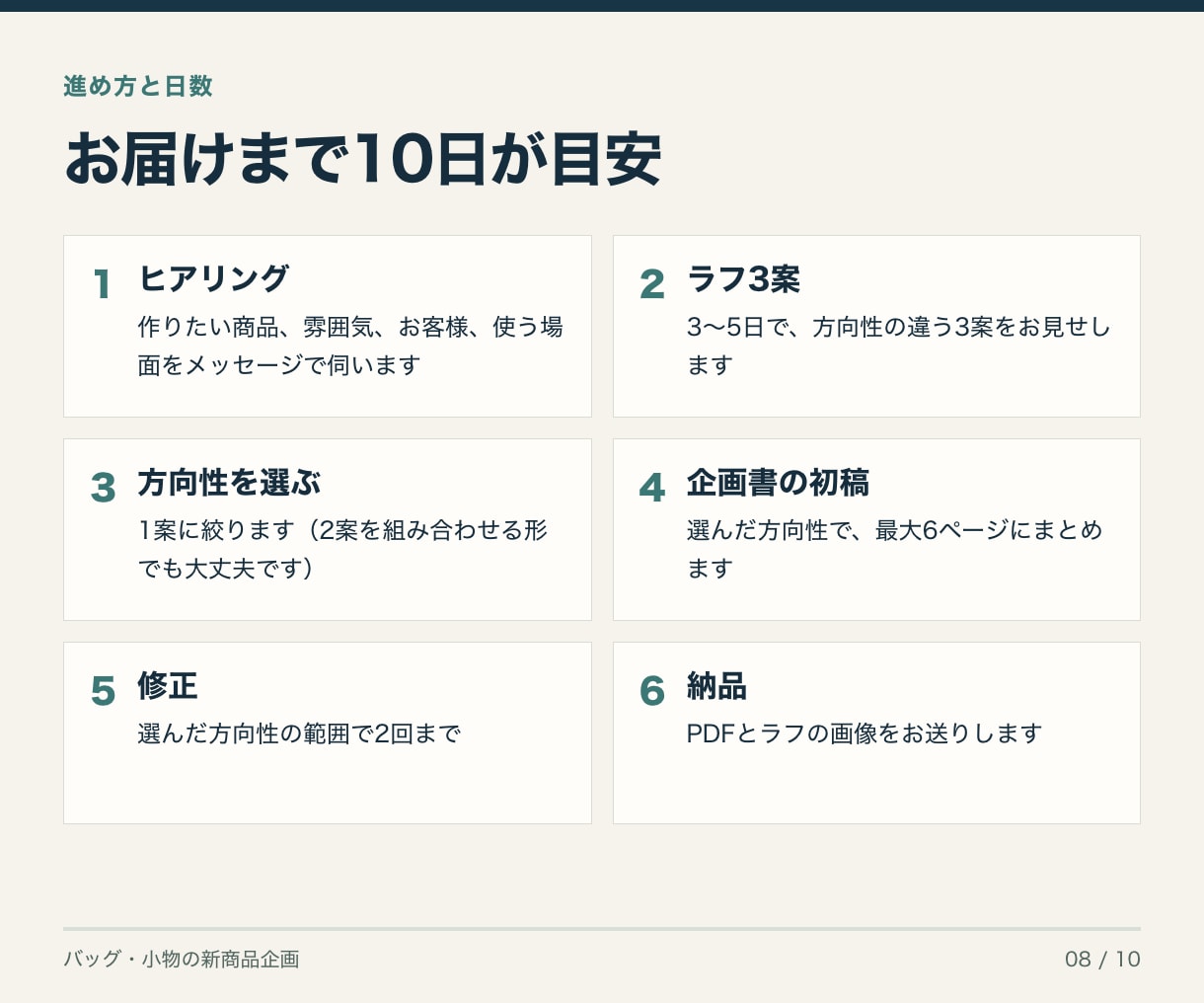1204x1003 pixels.
Task: Click the step number 1 beside ヒアリング
Action: tap(102, 285)
